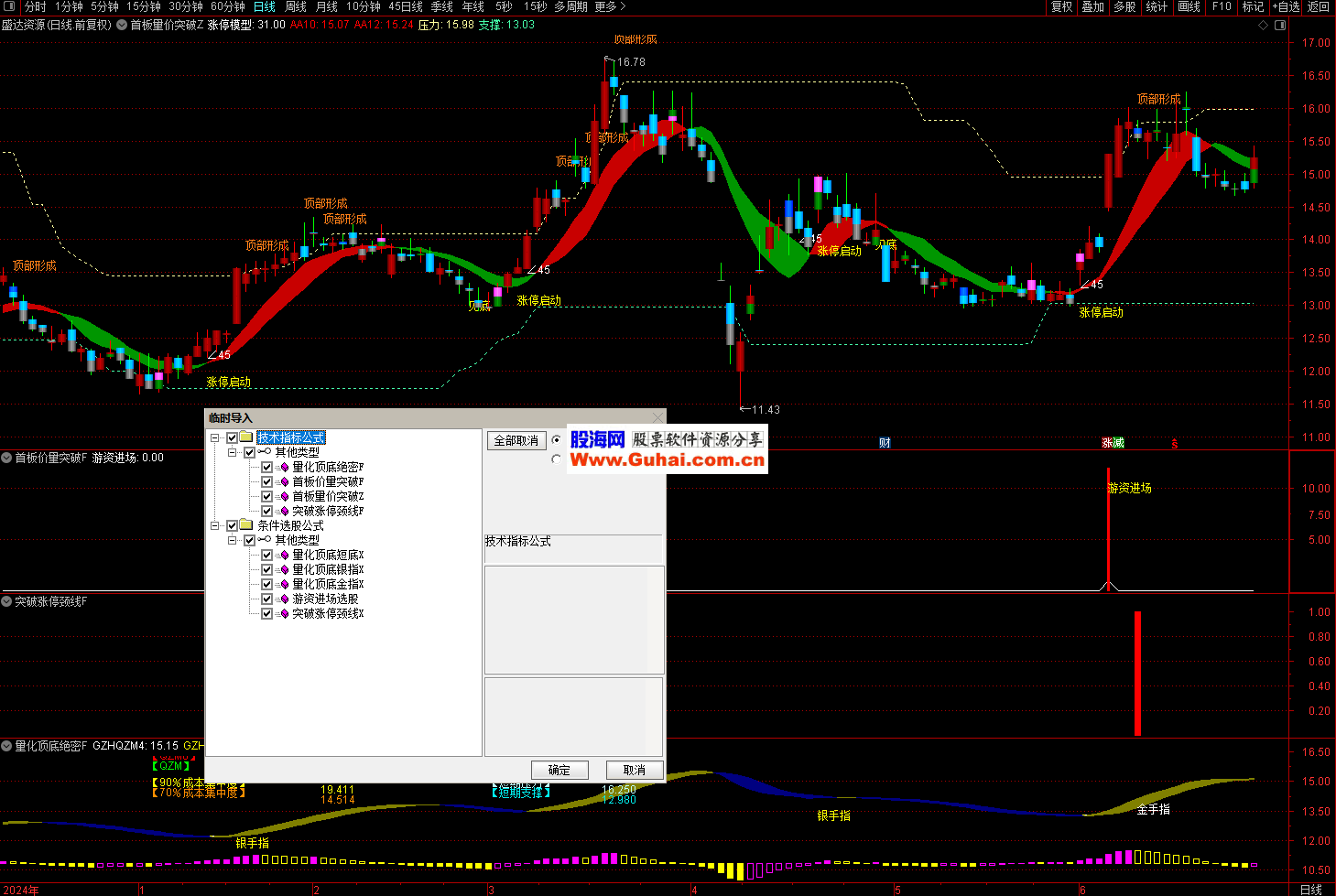Collapse 其他类型 node under 条件选股公式
1336x896 pixels.
[233, 540]
